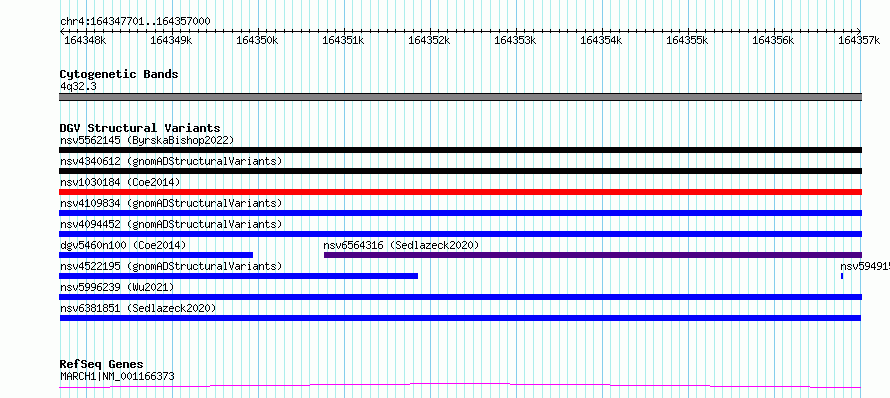Select the blue nsv4094452 variant bar
The width and height of the screenshot is (890, 398).
(x=460, y=234)
